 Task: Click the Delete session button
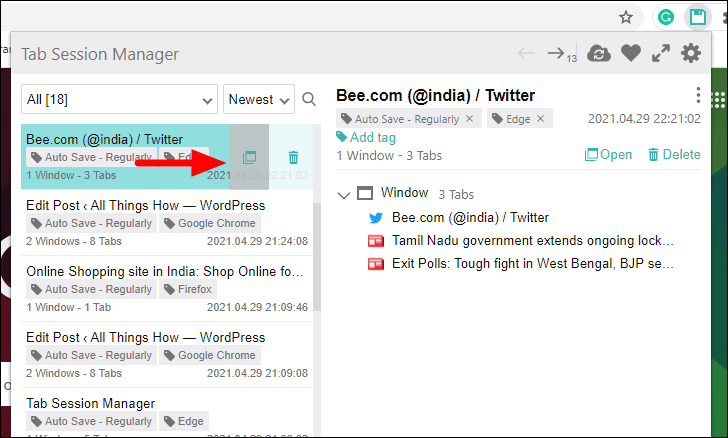[x=674, y=154]
